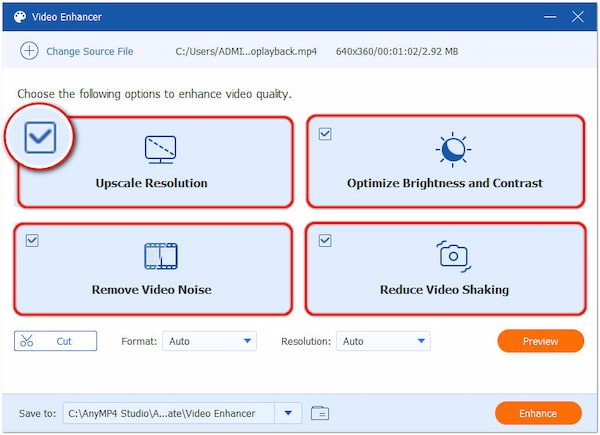
Task: Click the orange Enhance button
Action: click(x=539, y=413)
